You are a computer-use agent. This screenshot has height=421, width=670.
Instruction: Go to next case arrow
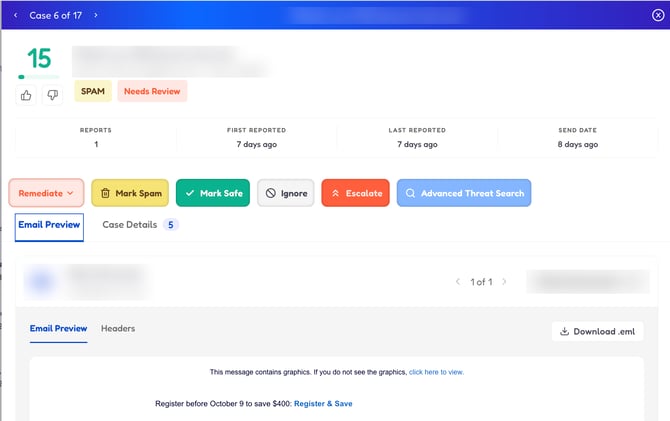point(96,15)
